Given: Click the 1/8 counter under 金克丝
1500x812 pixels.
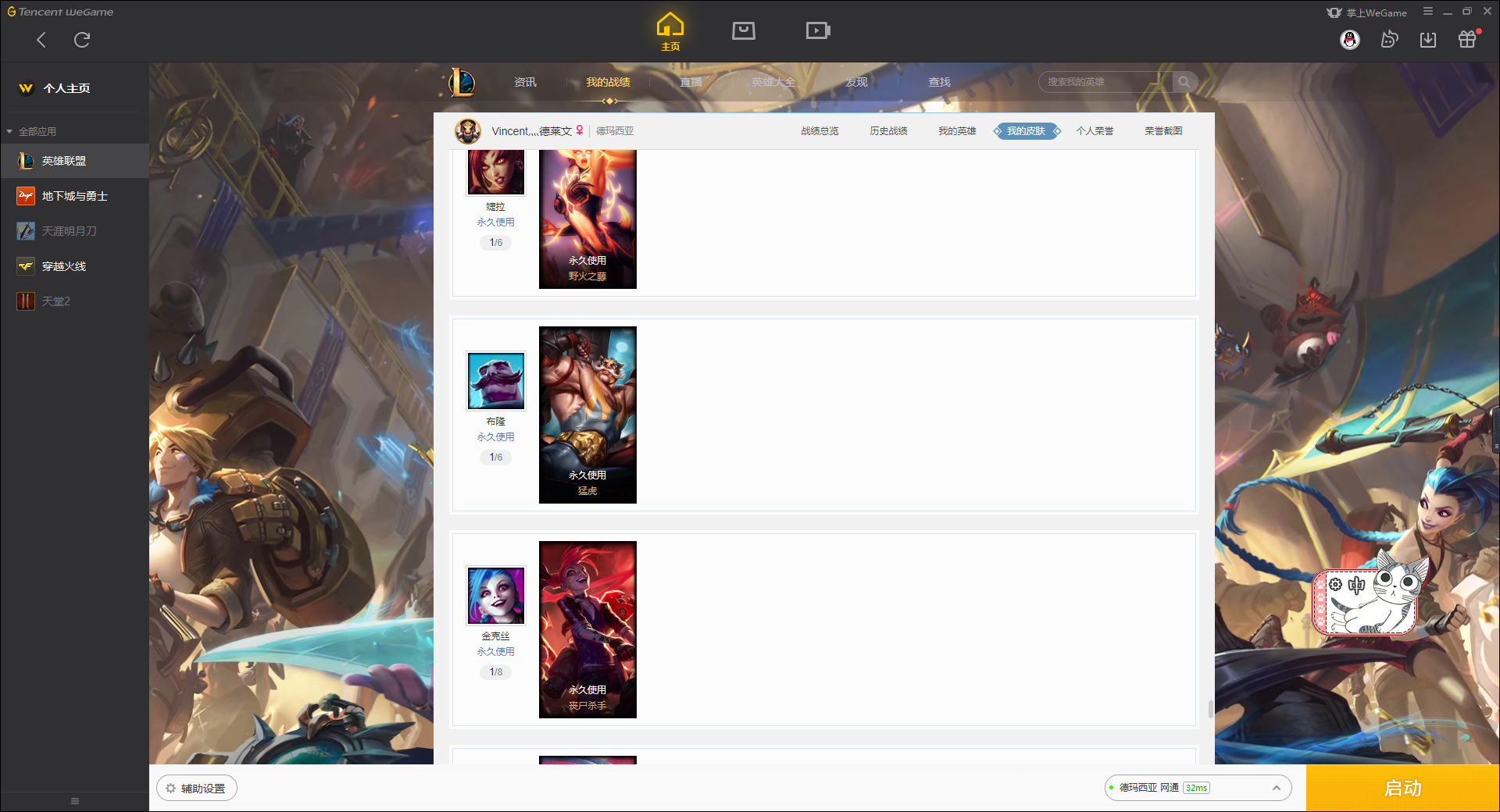Looking at the screenshot, I should click(x=496, y=672).
